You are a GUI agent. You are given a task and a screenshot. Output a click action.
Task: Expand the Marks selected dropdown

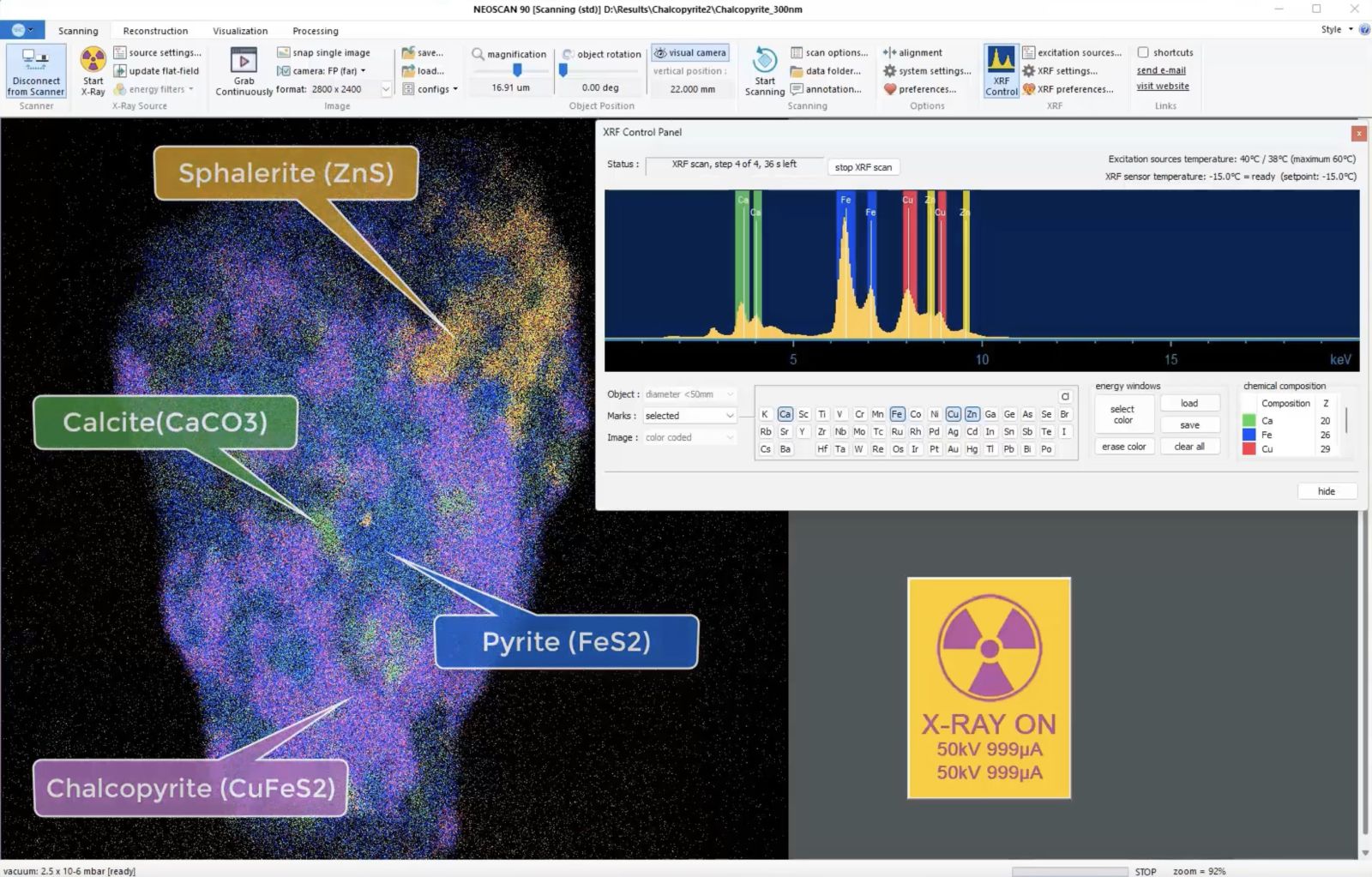coord(730,416)
